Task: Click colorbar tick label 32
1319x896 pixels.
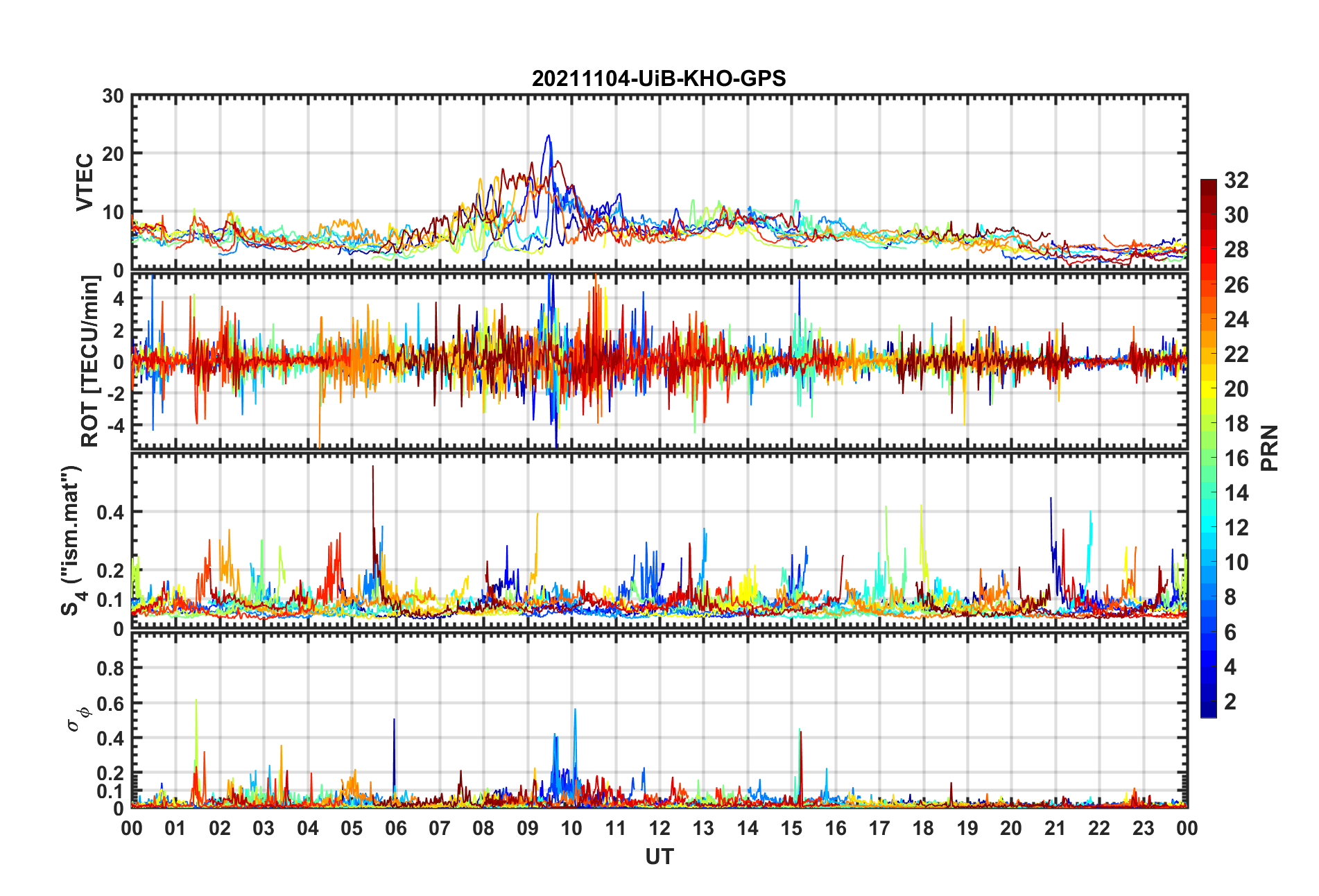Action: pos(1236,180)
